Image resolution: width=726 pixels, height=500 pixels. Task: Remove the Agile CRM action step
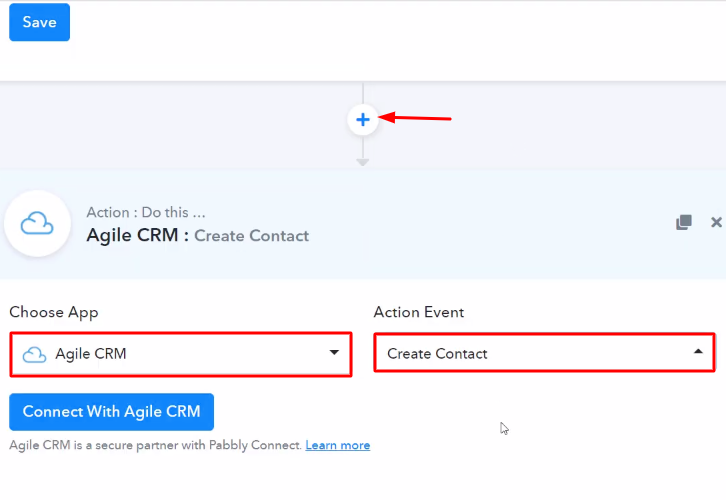pos(716,222)
